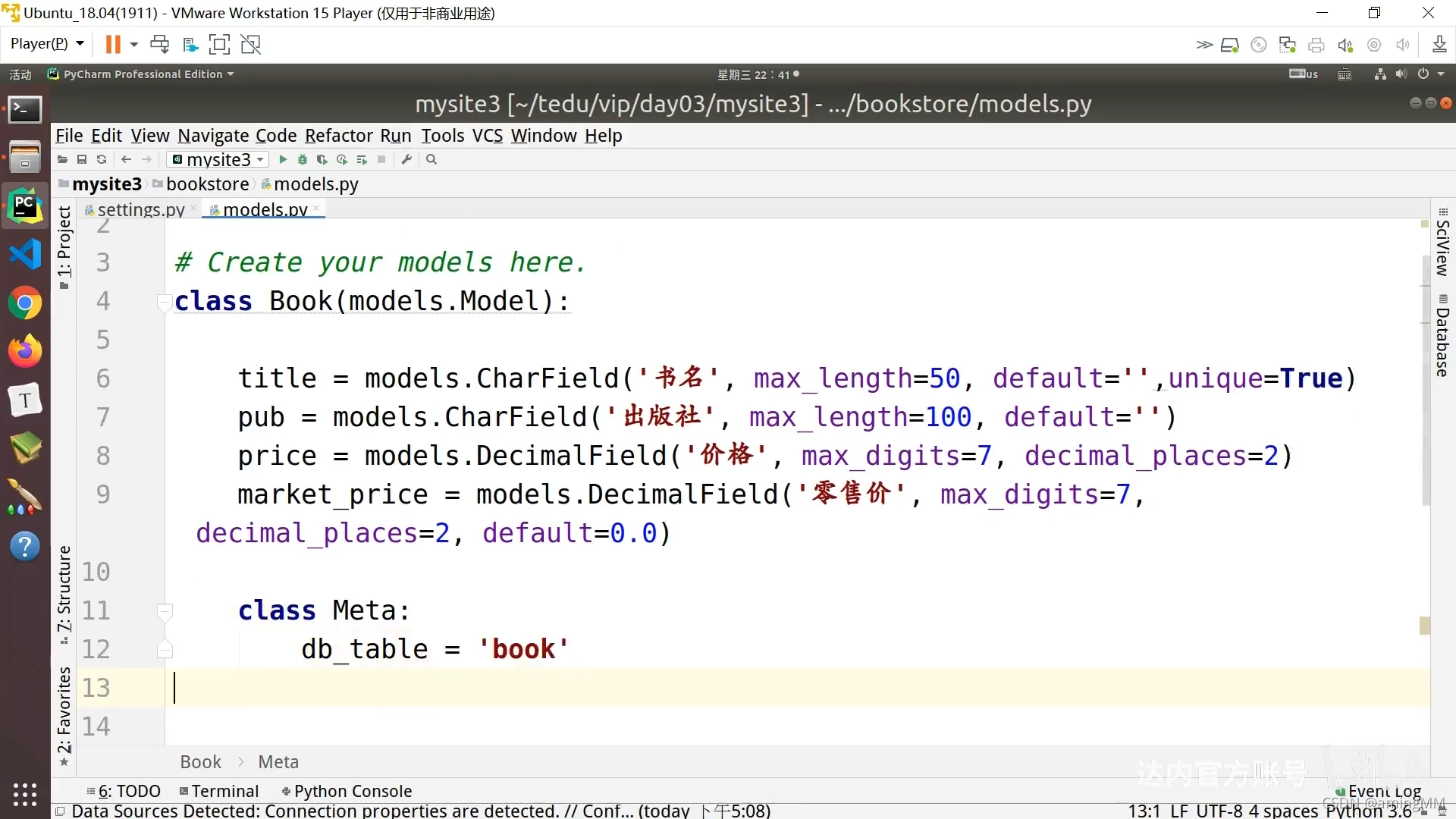The height and width of the screenshot is (819, 1456).
Task: Collapse the class Book fold marker
Action: pyautogui.click(x=164, y=302)
